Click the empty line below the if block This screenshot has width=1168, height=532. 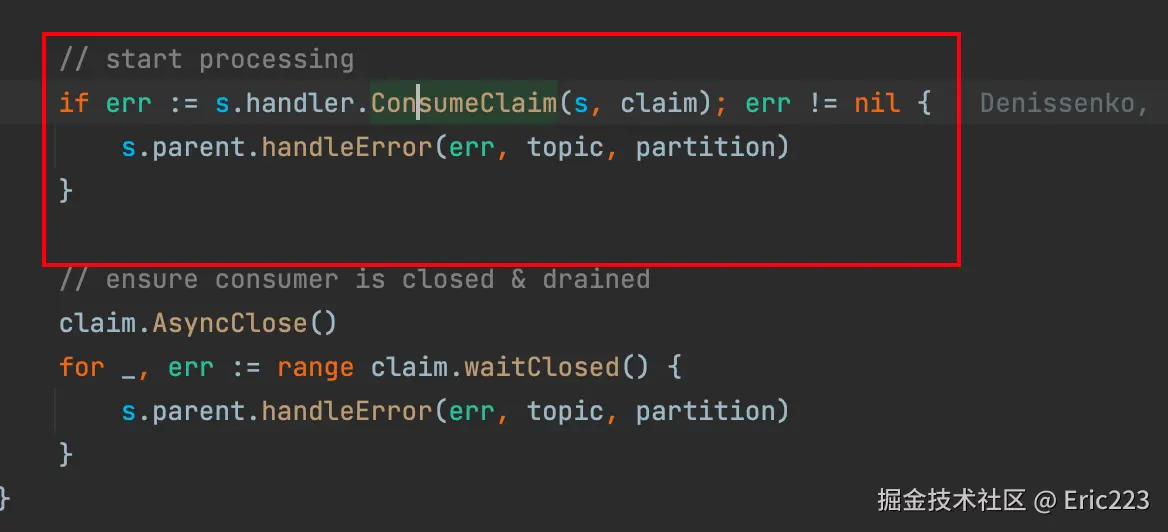click(x=501, y=235)
